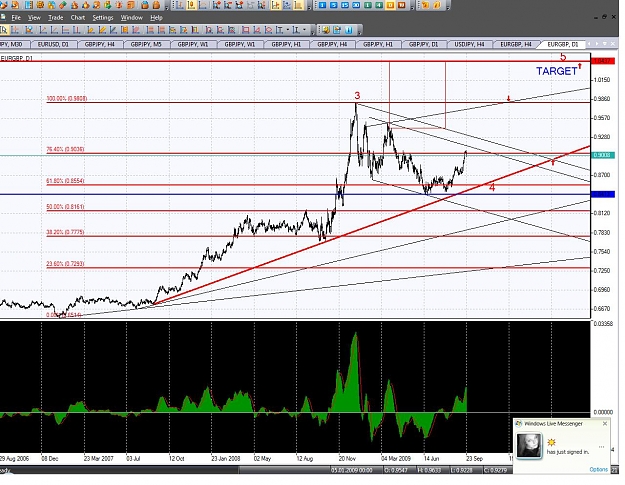625x485 pixels.
Task: Click the clipboard icon beside the info icon
Action: click(337, 30)
